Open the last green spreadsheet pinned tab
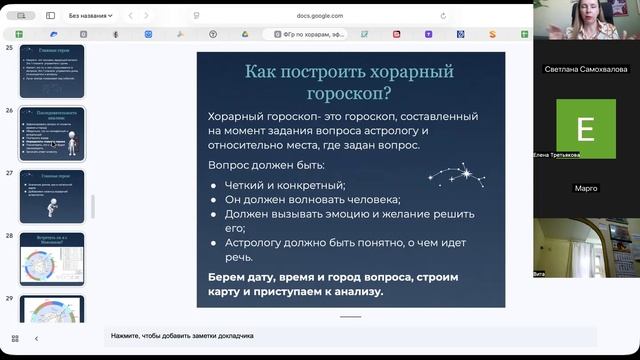This screenshot has width=640, height=360. coord(524,34)
